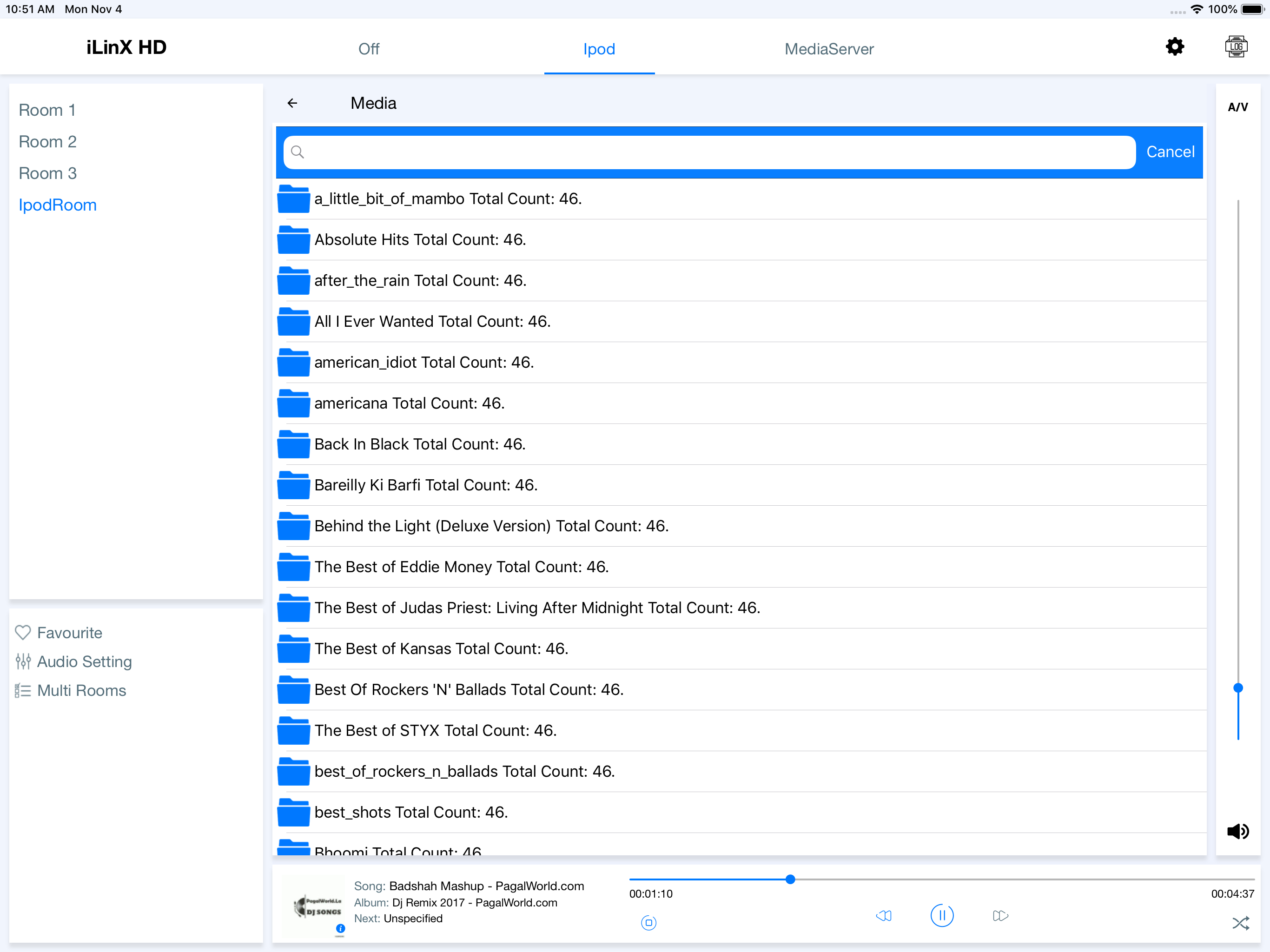This screenshot has height=952, width=1270.
Task: Switch to the Off source tab
Action: (x=369, y=49)
